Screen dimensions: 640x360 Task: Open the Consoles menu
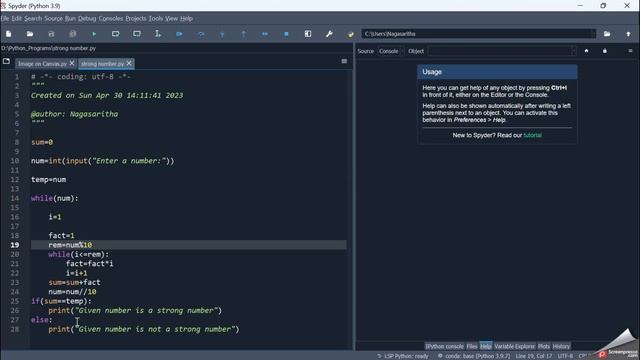[x=111, y=18]
